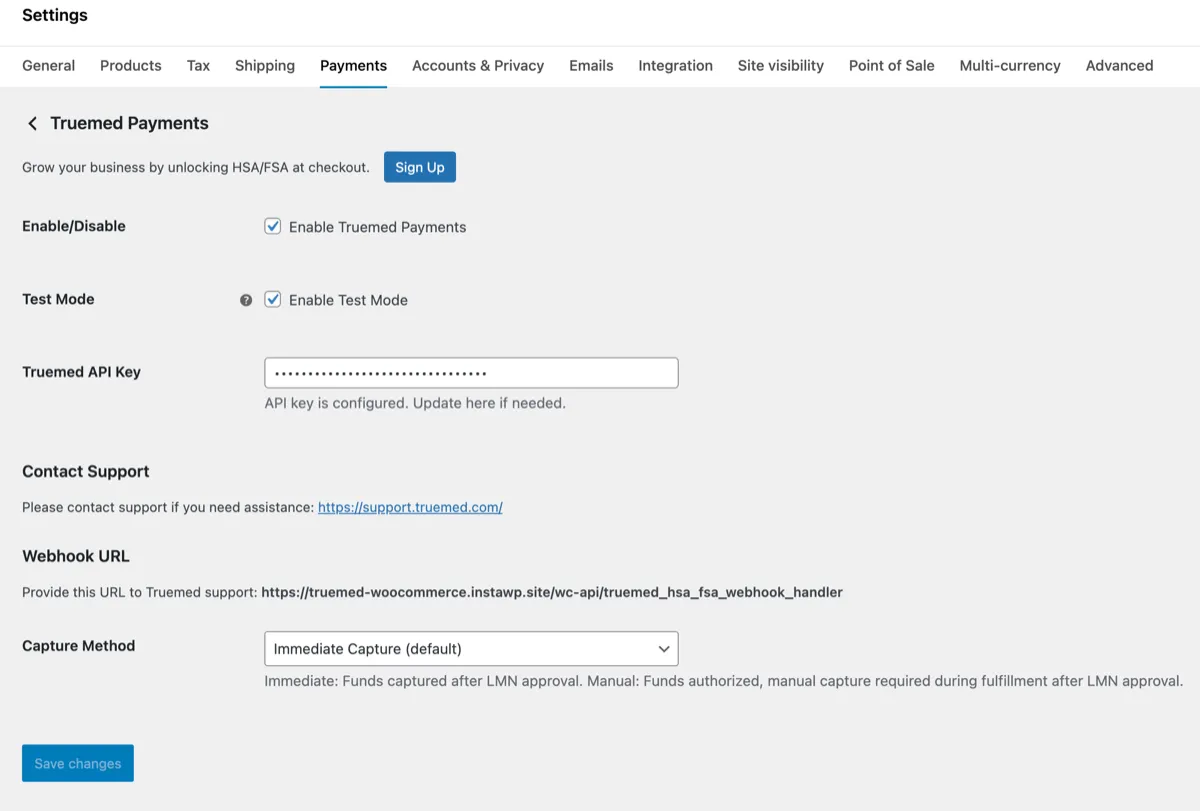
Task: Click the Truemed Payments heading
Action: click(x=129, y=123)
